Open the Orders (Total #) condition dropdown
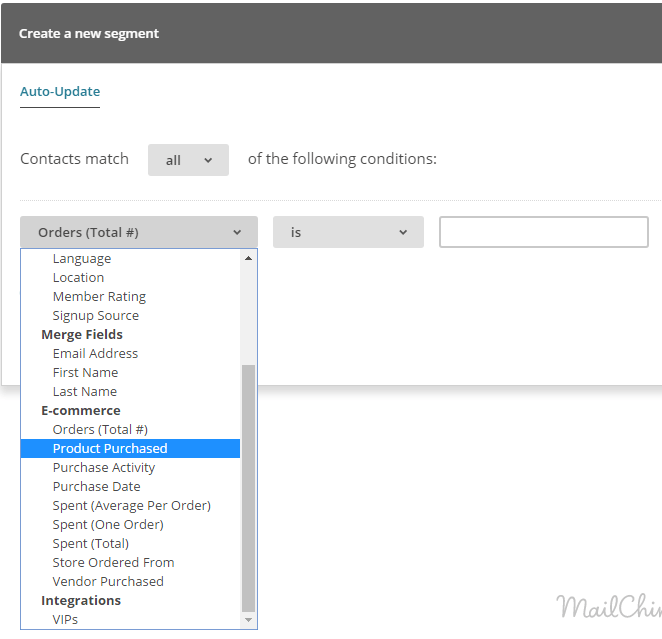Viewport: 662px width, 639px height. click(x=139, y=232)
